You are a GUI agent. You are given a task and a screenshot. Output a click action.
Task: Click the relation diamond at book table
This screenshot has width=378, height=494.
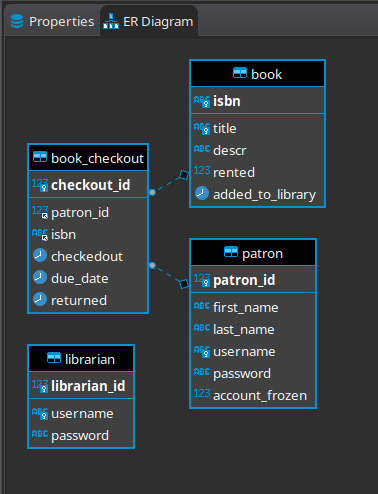pos(184,175)
